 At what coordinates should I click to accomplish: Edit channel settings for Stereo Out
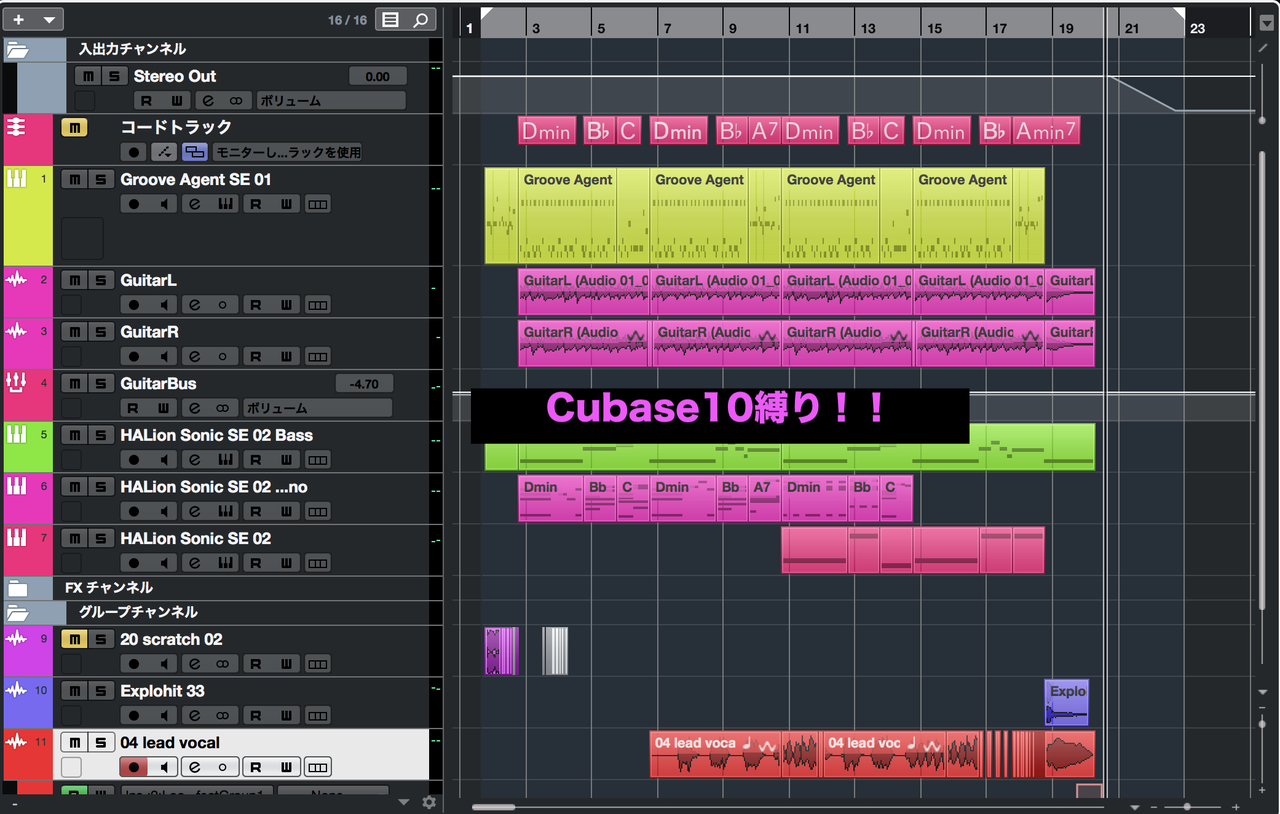(209, 101)
